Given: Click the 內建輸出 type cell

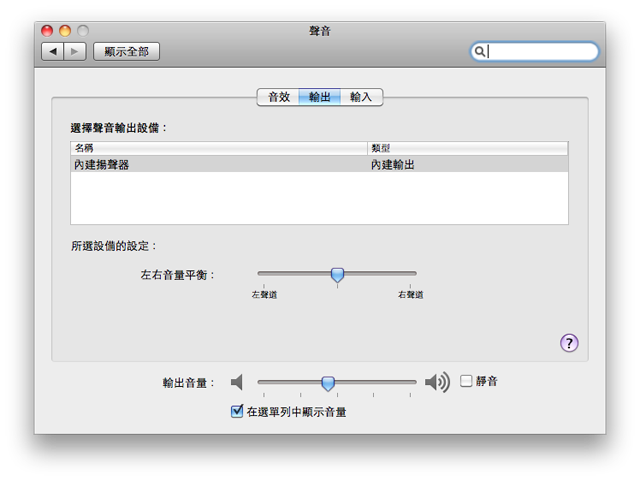Looking at the screenshot, I should point(393,165).
